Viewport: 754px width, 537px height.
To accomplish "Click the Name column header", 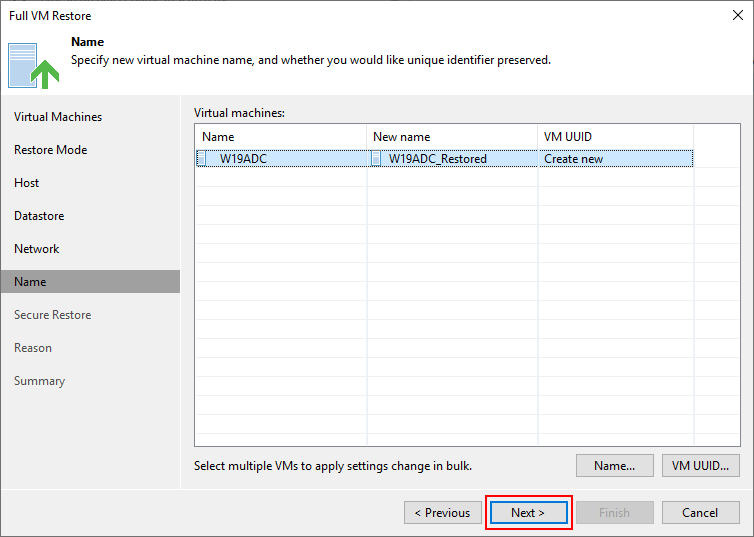I will [x=281, y=137].
